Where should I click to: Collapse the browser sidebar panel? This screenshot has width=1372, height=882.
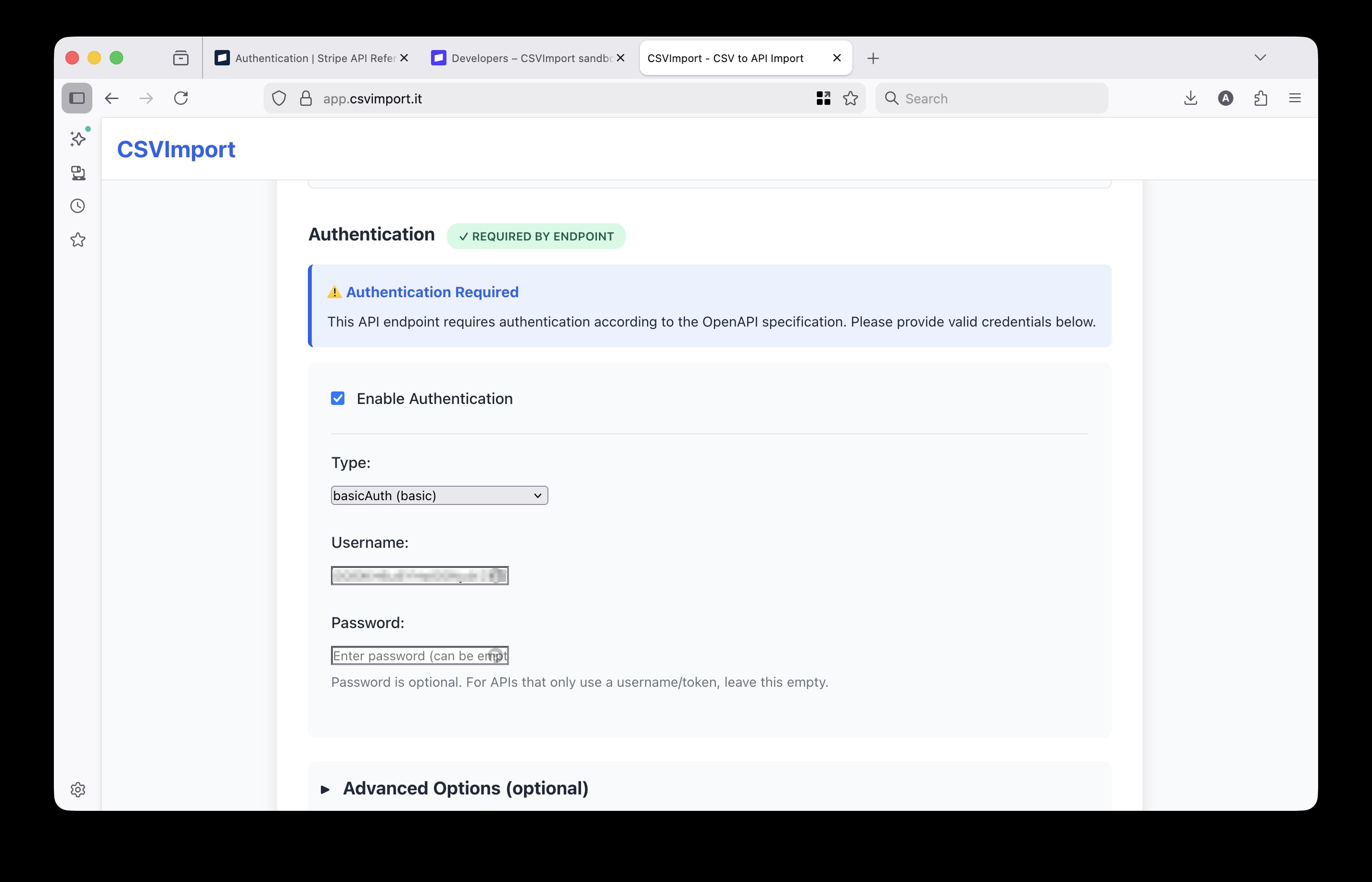(77, 98)
